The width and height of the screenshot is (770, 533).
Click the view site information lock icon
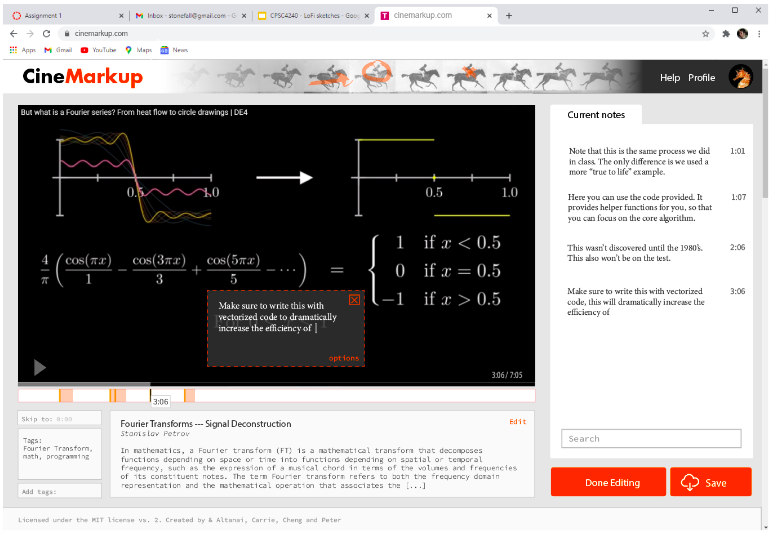(x=67, y=33)
